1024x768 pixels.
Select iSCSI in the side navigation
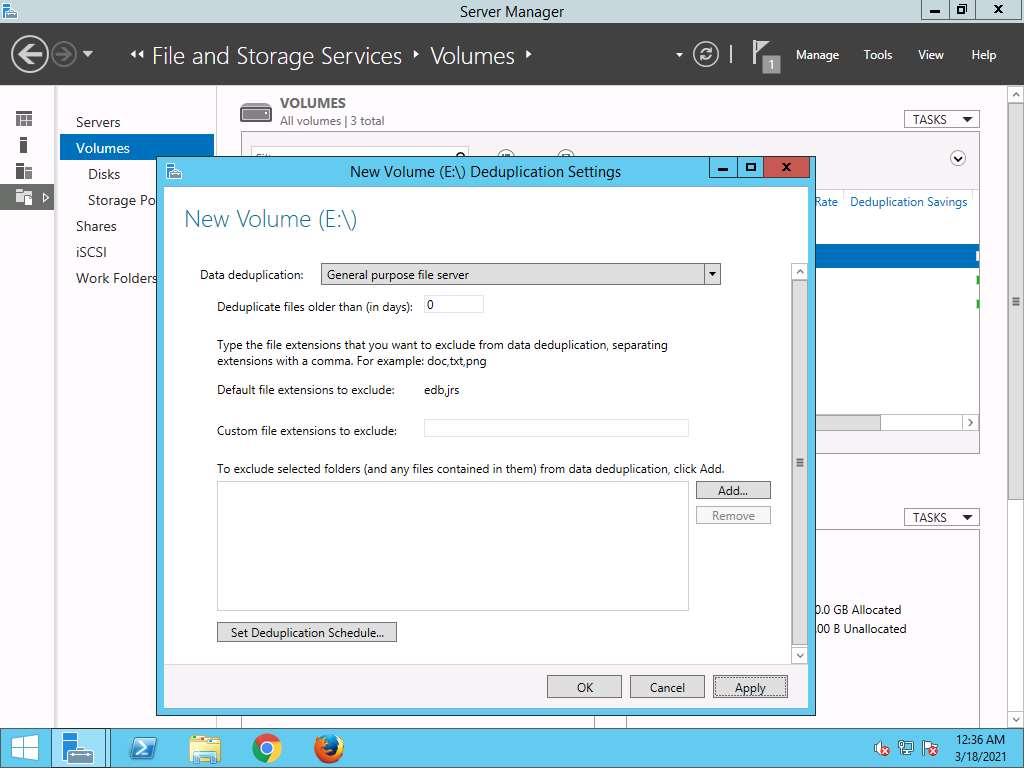[91, 252]
